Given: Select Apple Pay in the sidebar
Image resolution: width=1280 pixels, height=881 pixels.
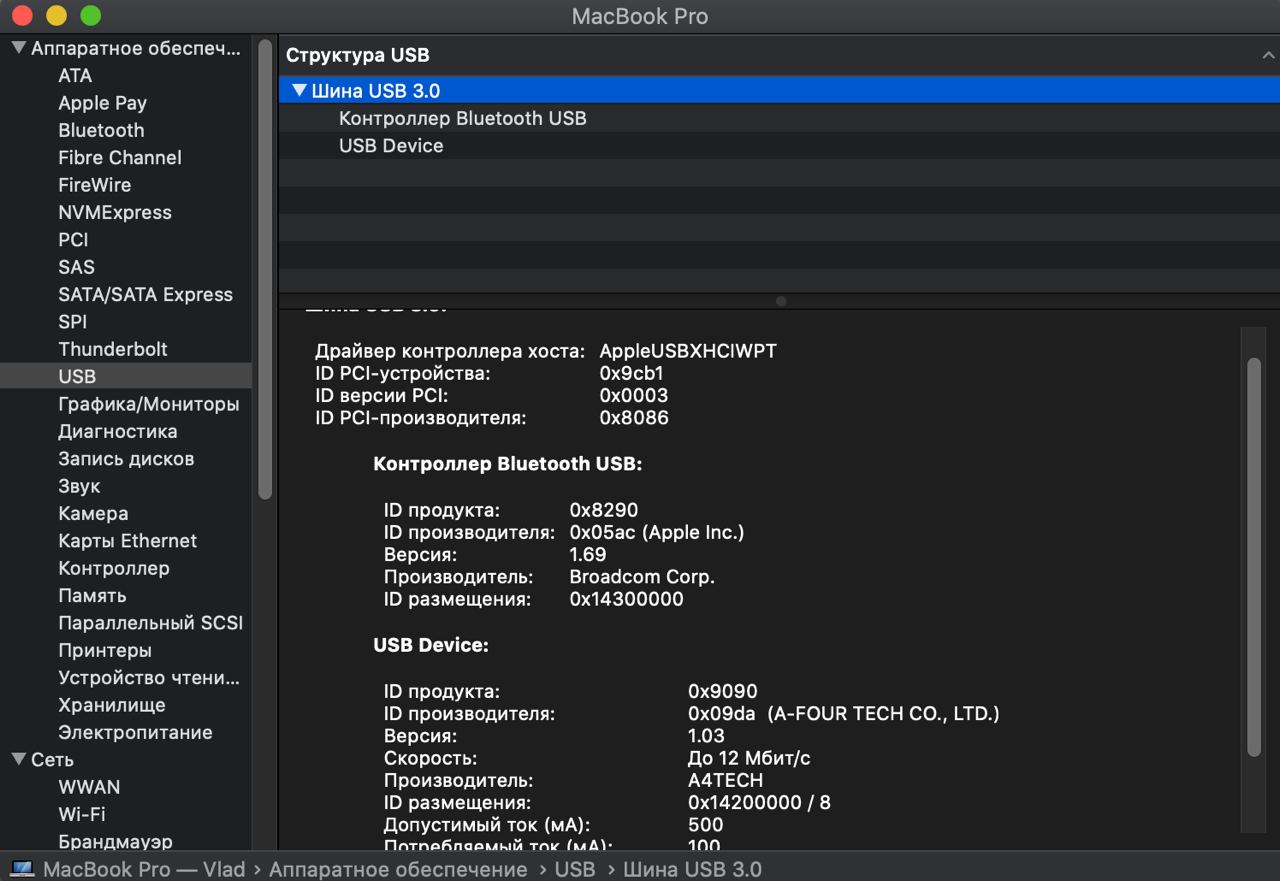Looking at the screenshot, I should (x=102, y=103).
